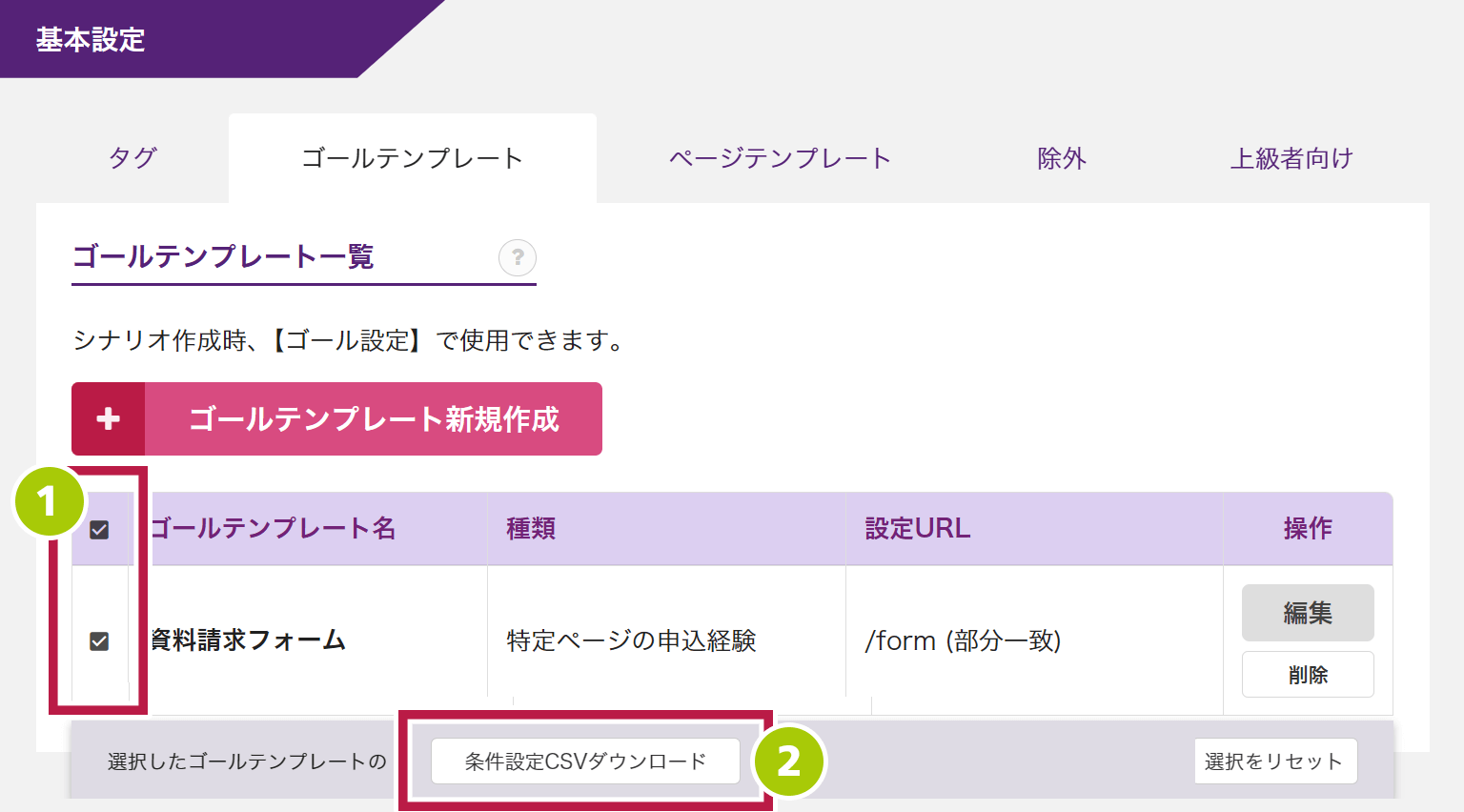1464x812 pixels.
Task: Click the 設定URL column header
Action: tap(917, 529)
